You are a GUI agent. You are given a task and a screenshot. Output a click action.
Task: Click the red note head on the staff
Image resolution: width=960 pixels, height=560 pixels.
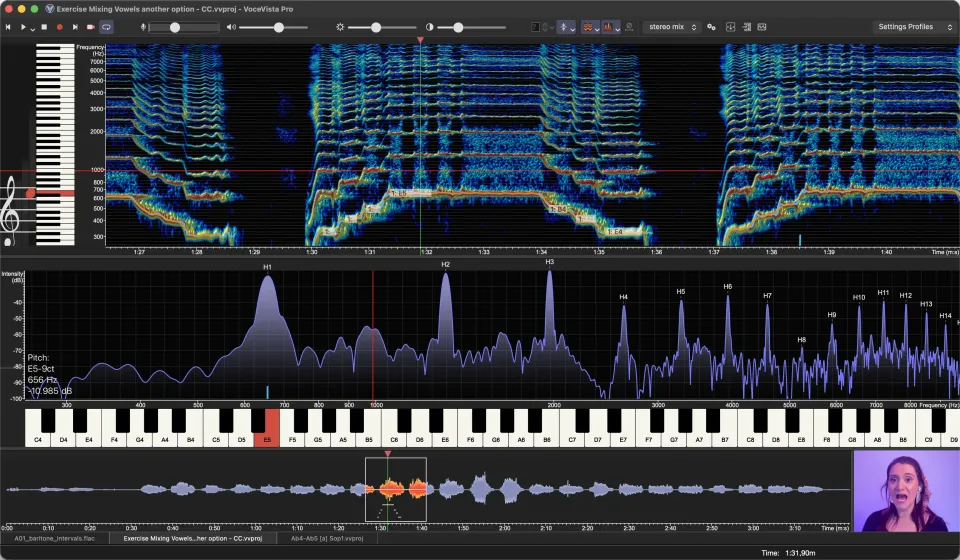pyautogui.click(x=30, y=193)
